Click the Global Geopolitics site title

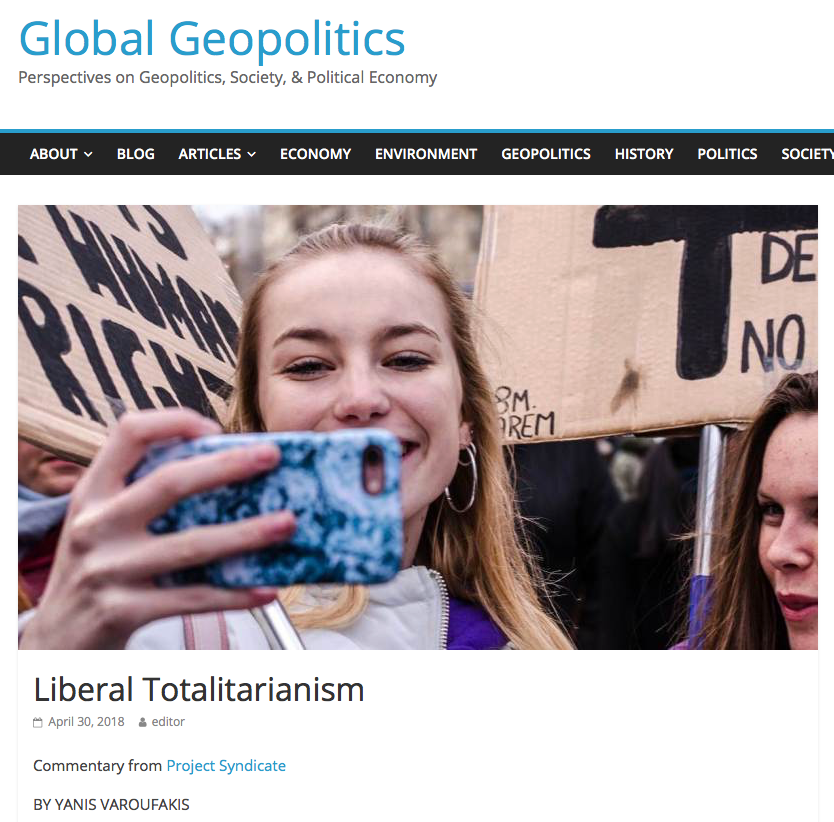[x=212, y=38]
